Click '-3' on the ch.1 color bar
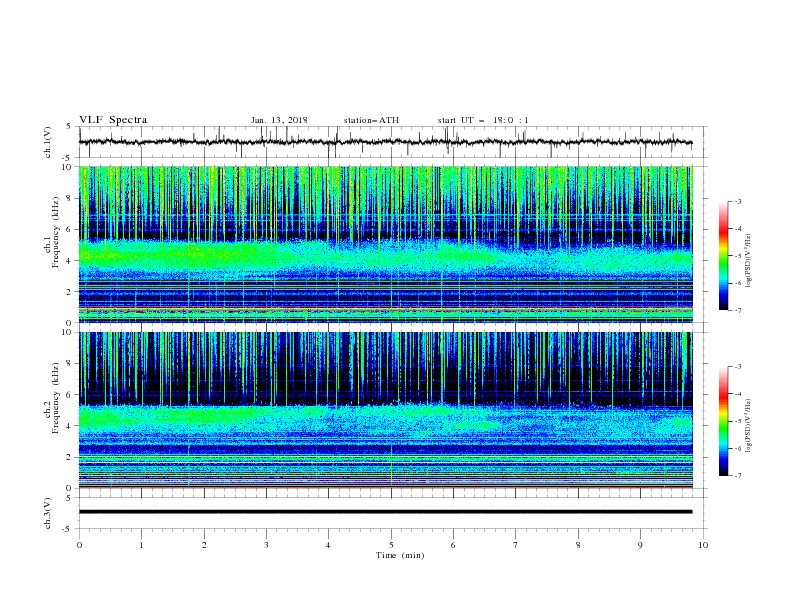 737,201
